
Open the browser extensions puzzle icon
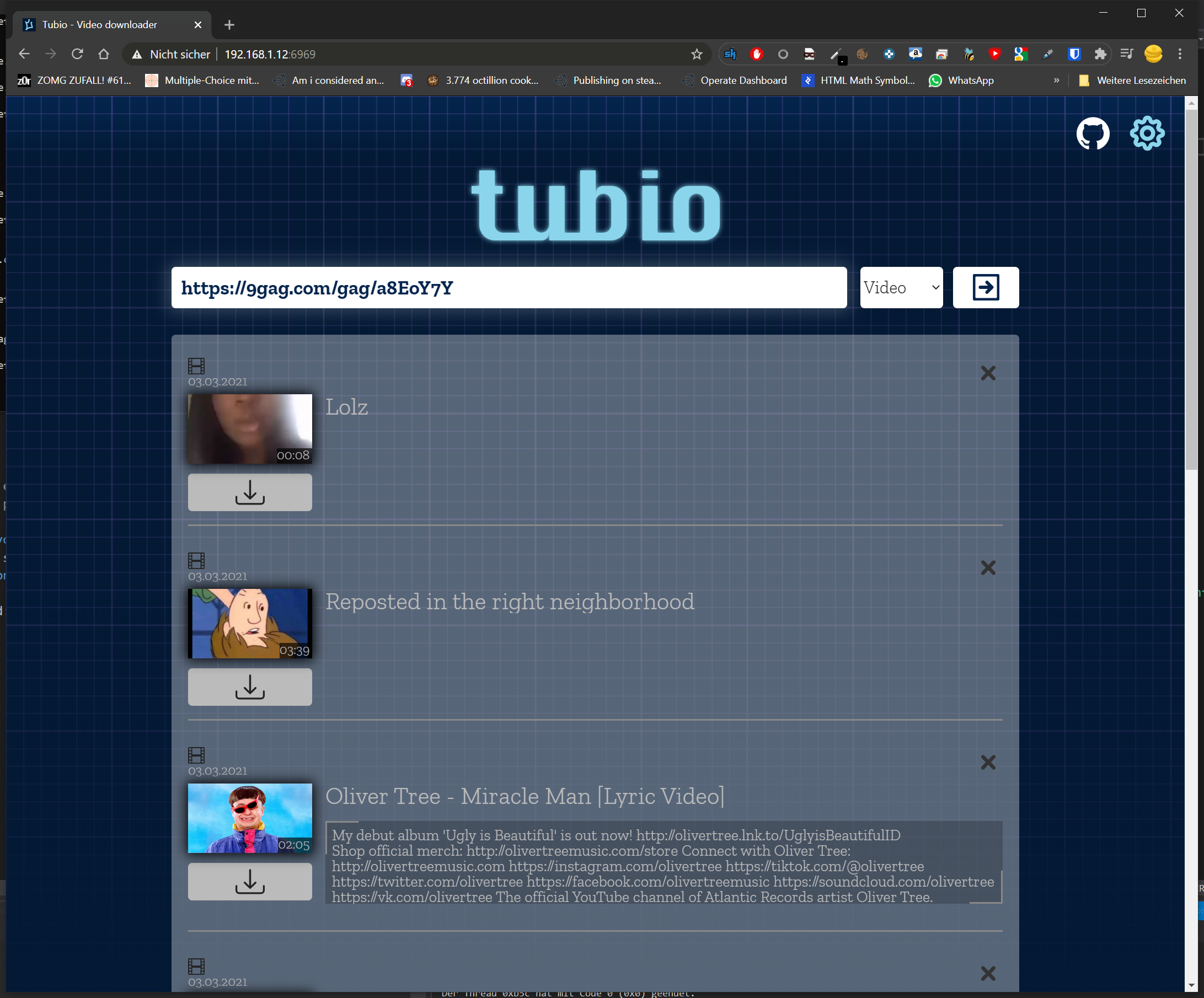pos(1100,55)
